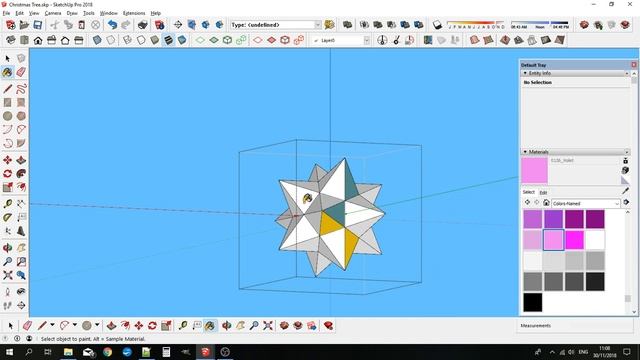The image size is (640, 360).
Task: Activate the Move tool with red arrows
Action: [x=7, y=160]
